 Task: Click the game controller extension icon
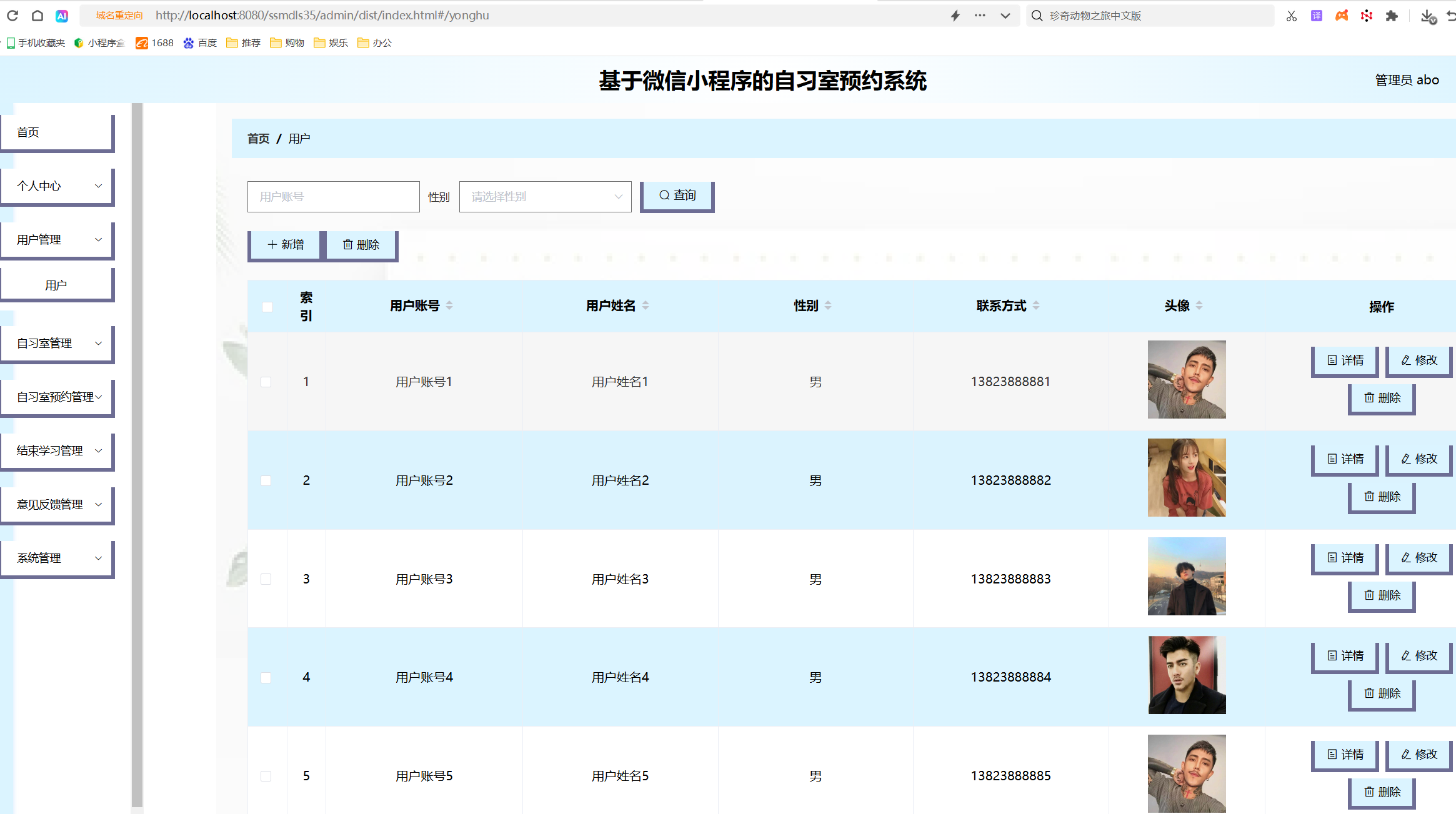click(1342, 16)
